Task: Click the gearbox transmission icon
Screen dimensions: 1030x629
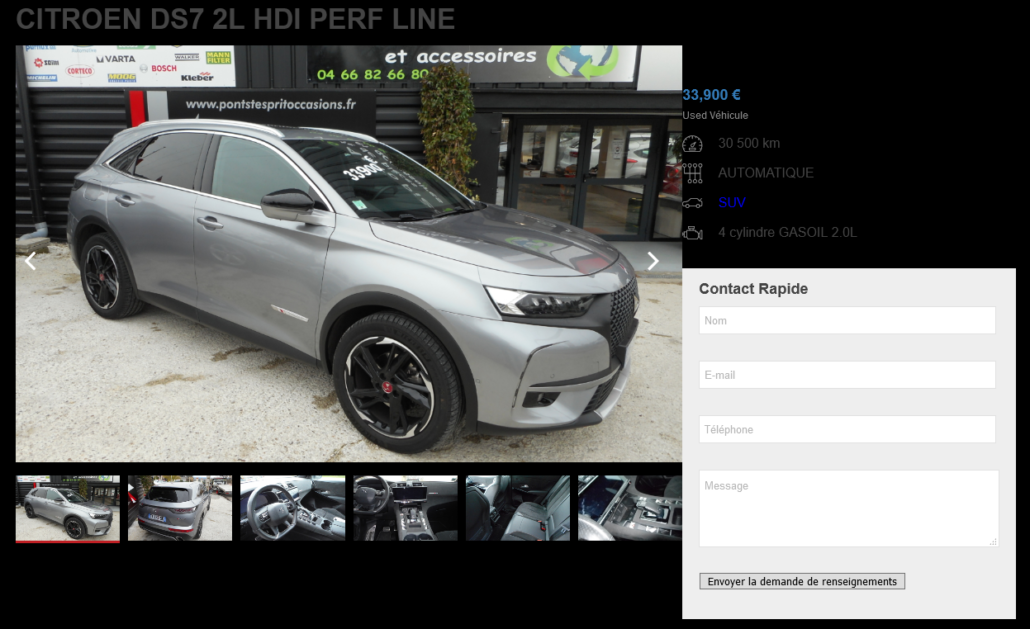Action: (692, 173)
